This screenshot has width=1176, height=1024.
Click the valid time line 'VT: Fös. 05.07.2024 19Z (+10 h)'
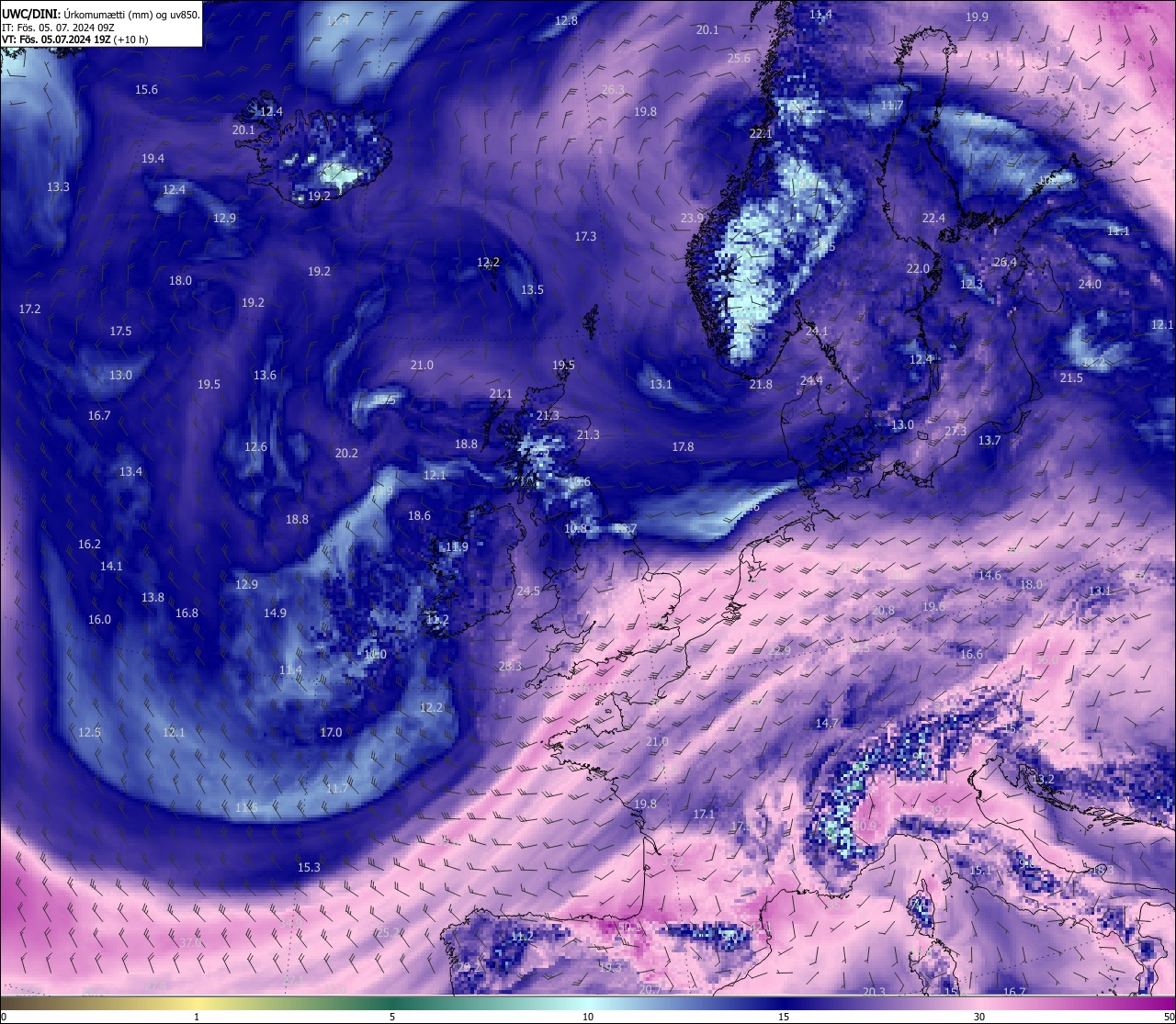click(75, 39)
